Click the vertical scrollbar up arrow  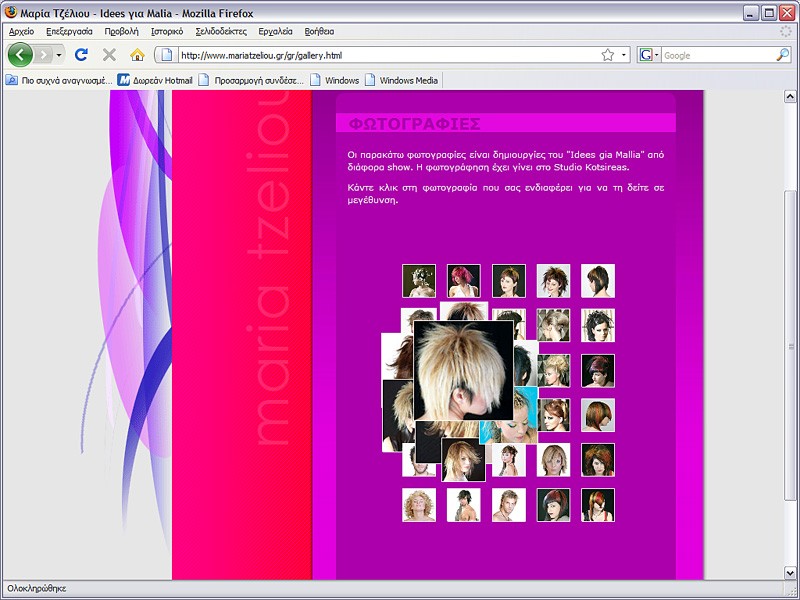pyautogui.click(x=790, y=96)
